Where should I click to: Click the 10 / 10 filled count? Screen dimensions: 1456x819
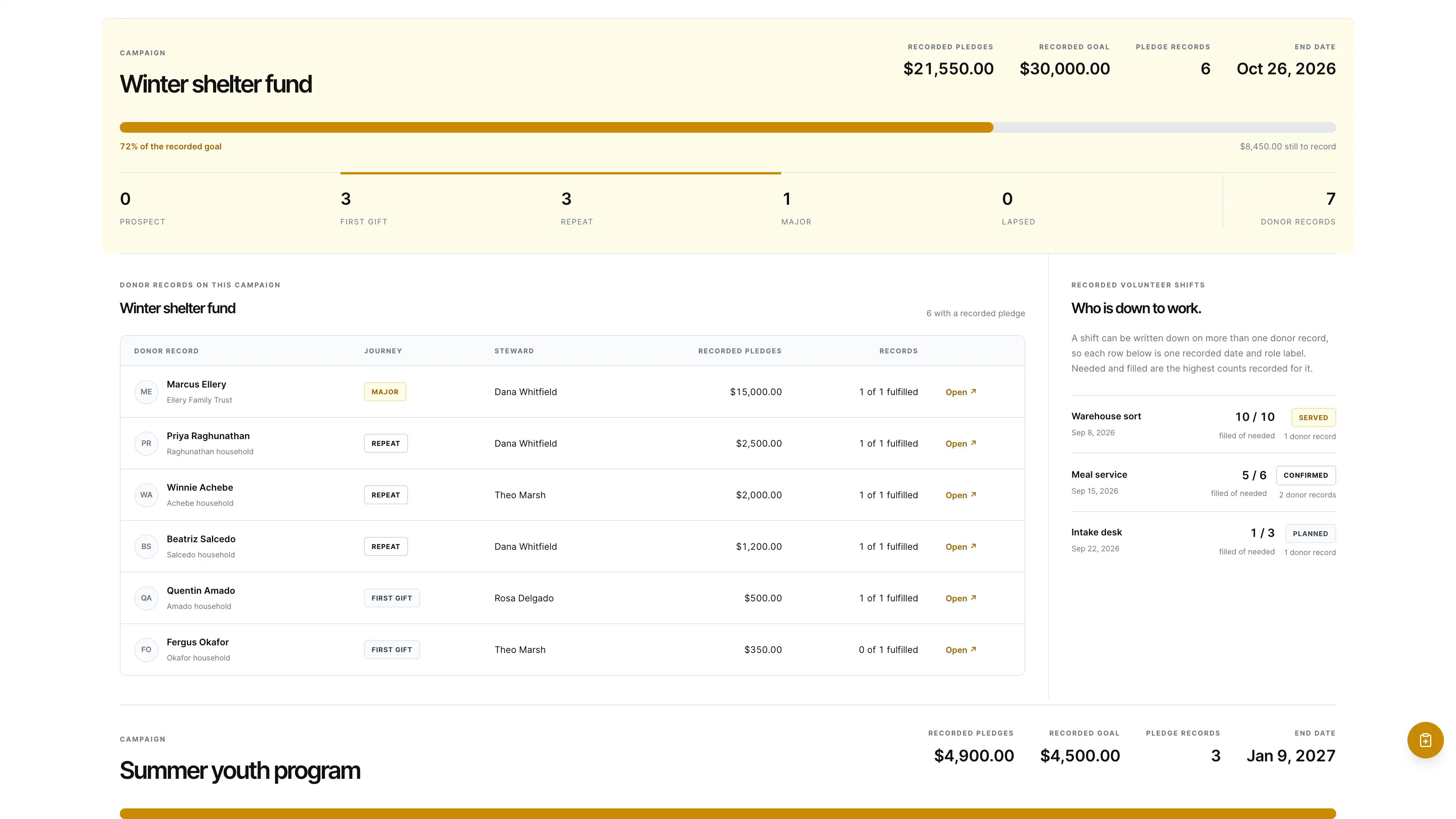click(1255, 417)
